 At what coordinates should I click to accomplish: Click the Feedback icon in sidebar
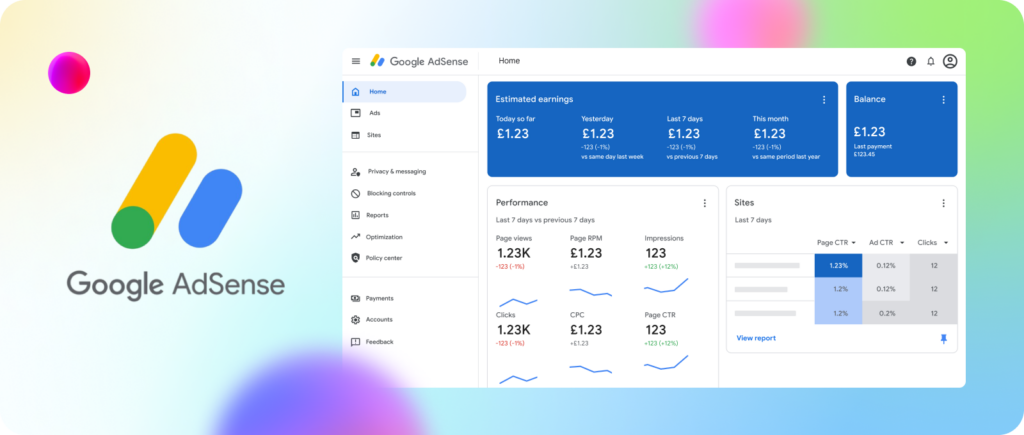355,342
